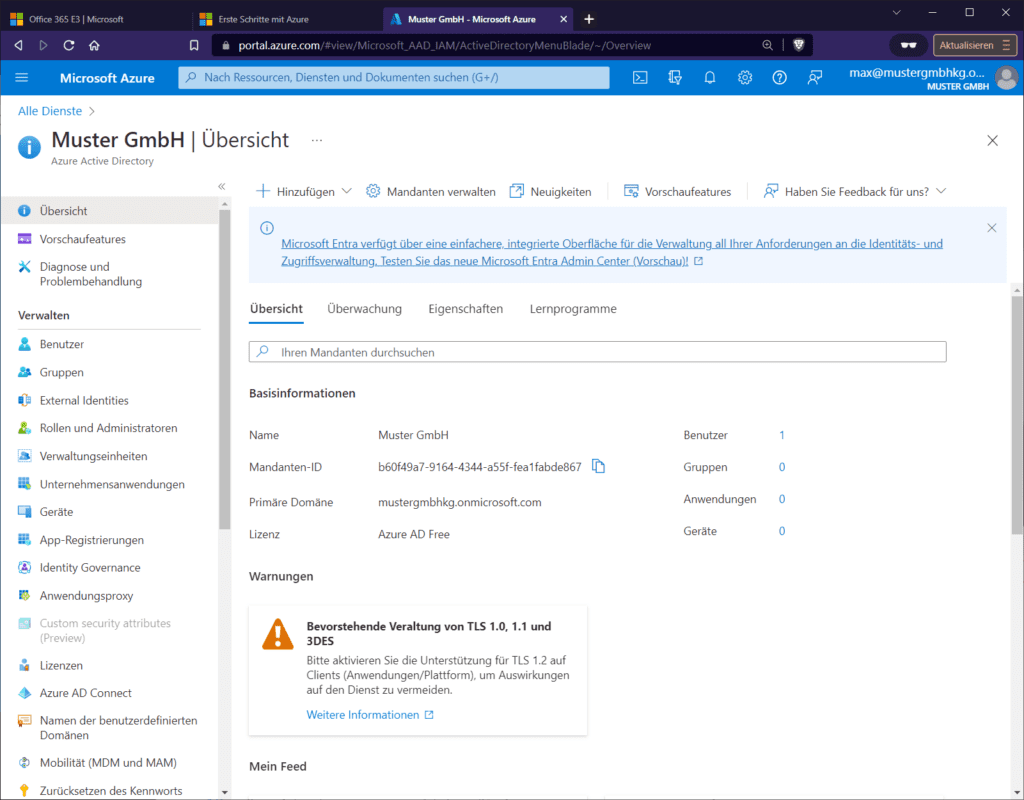Go to the browser home page

click(x=94, y=45)
